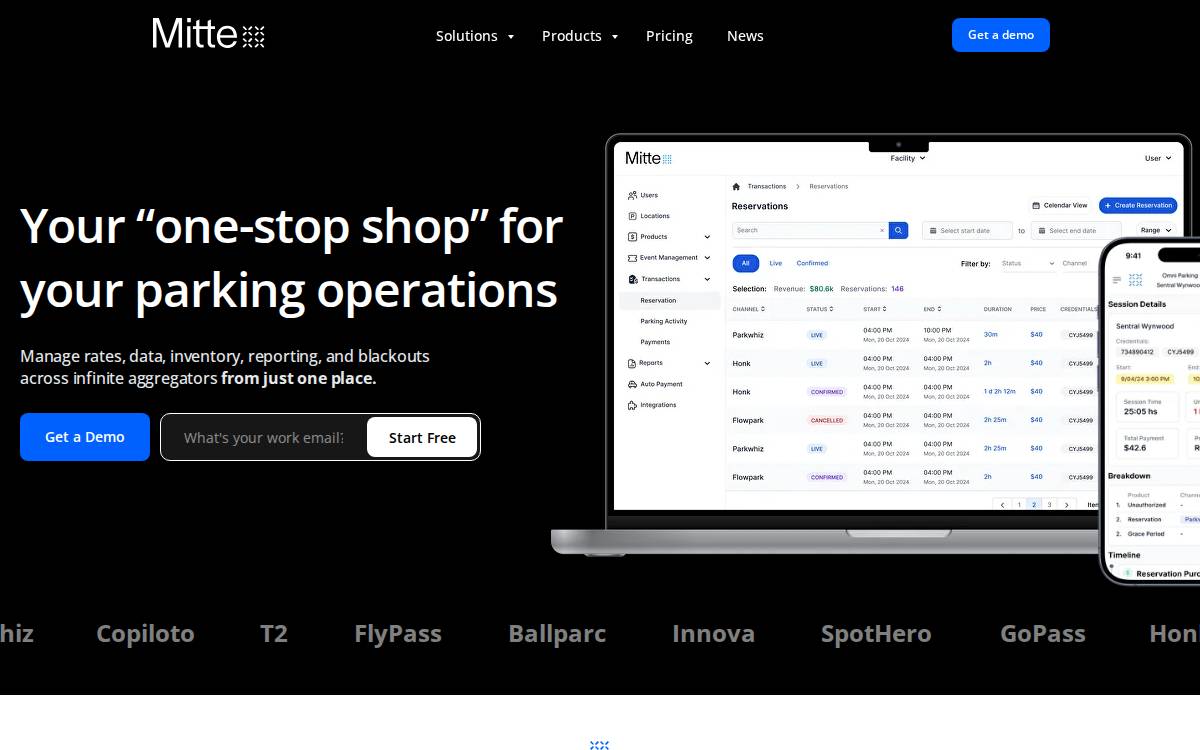Click the Reports document icon in the sidebar

633,363
